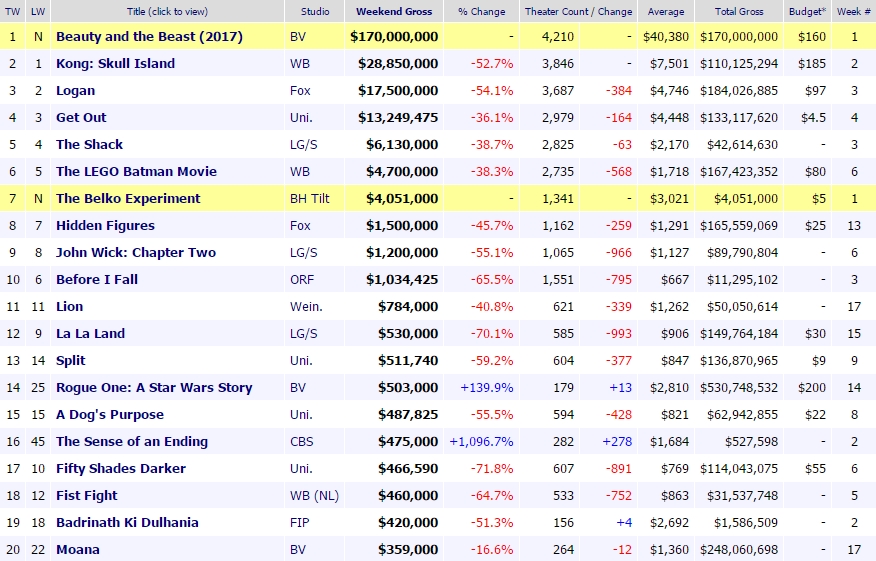The image size is (876, 561).
Task: Sort by Theater Count / Change header
Action: tap(578, 11)
